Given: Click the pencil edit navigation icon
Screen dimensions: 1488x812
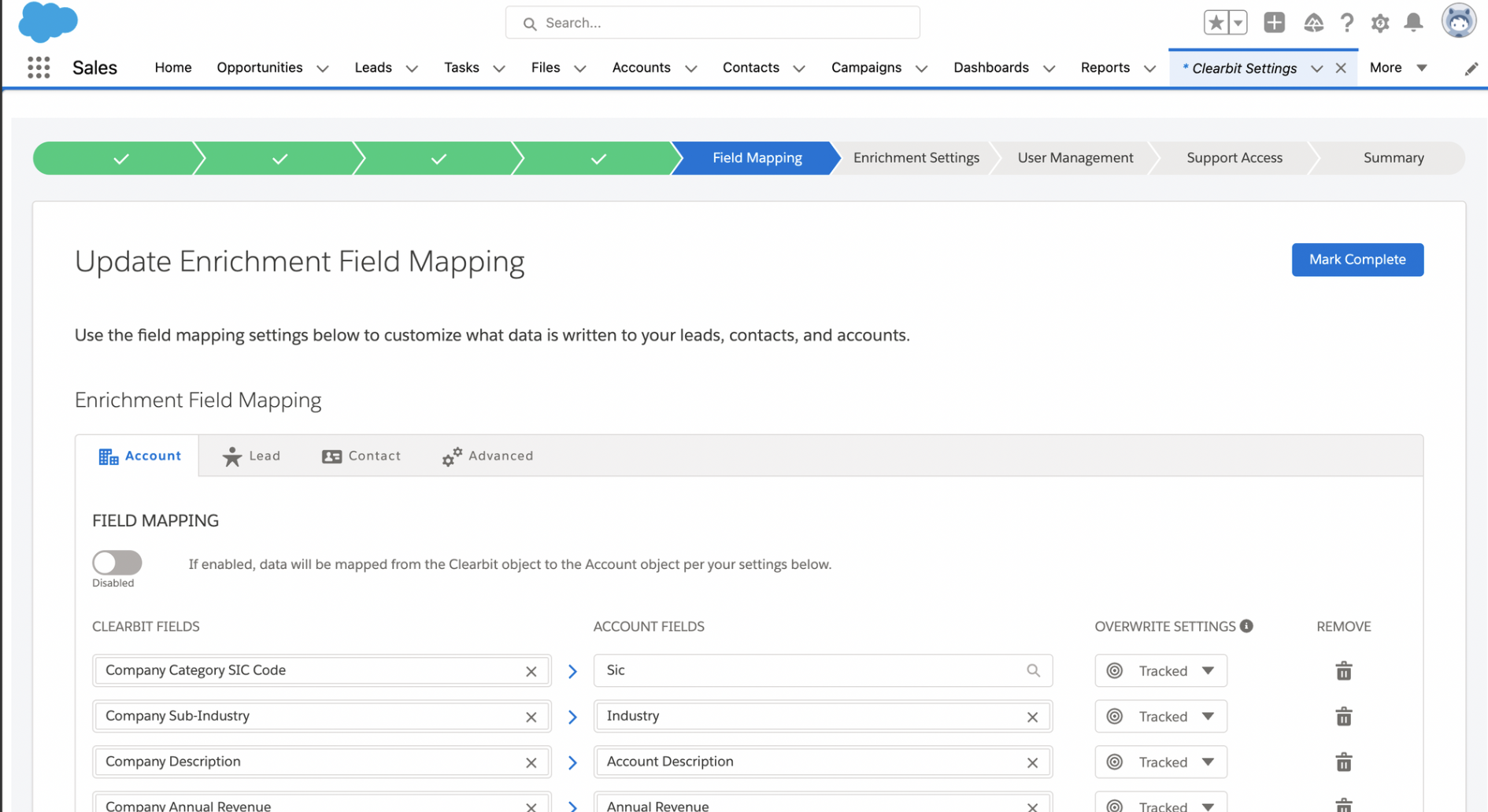Looking at the screenshot, I should [1471, 68].
